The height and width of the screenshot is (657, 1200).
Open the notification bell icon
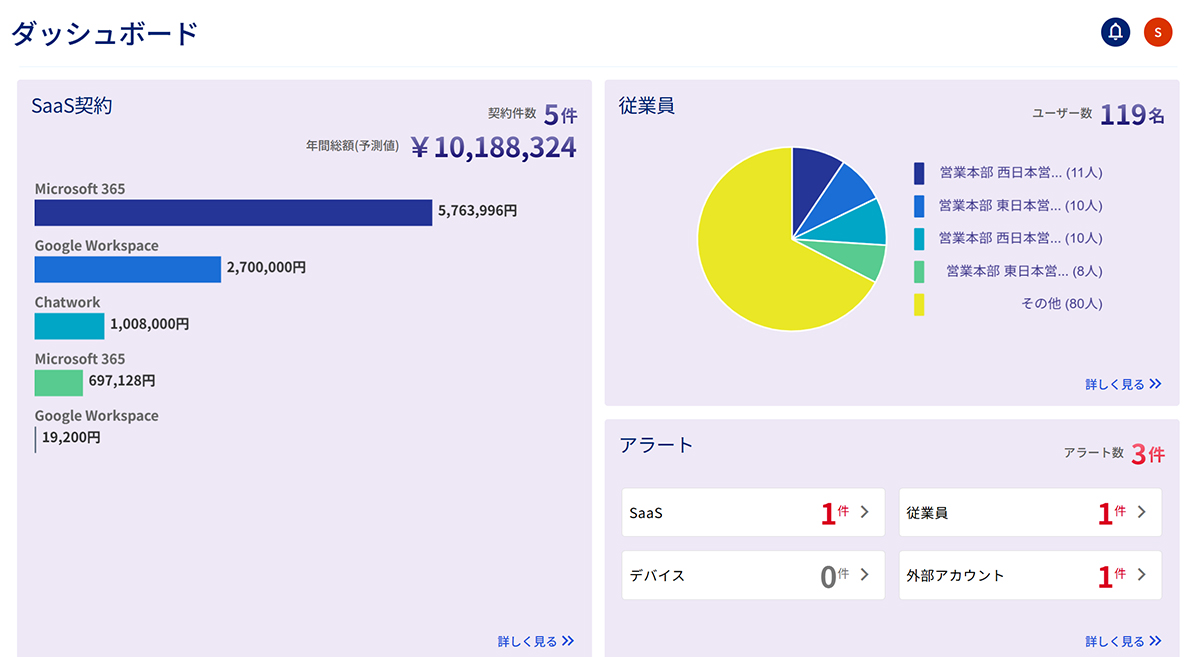click(1115, 32)
